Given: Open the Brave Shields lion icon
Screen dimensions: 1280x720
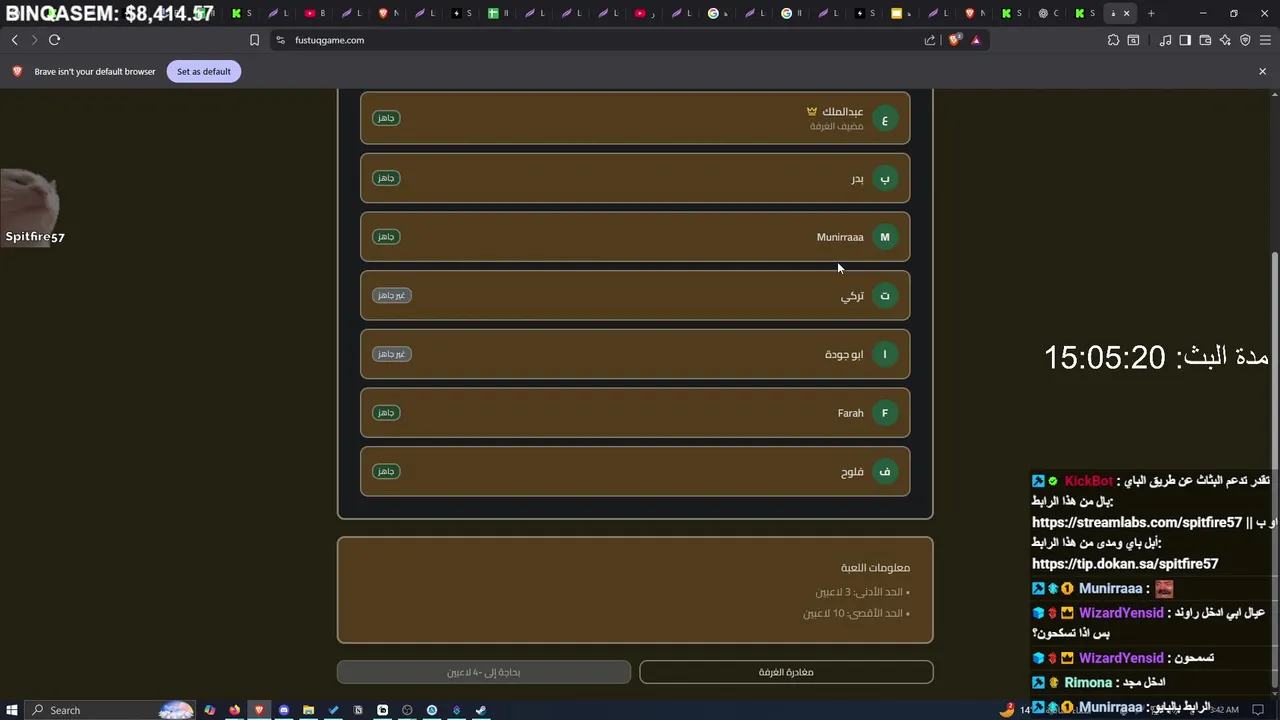Looking at the screenshot, I should pyautogui.click(x=955, y=40).
